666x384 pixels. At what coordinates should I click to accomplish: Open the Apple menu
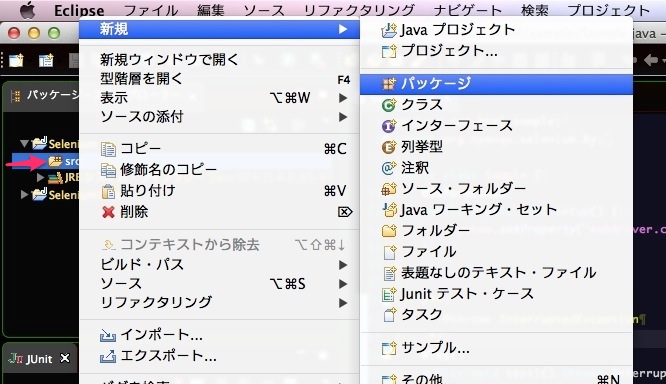tap(28, 10)
